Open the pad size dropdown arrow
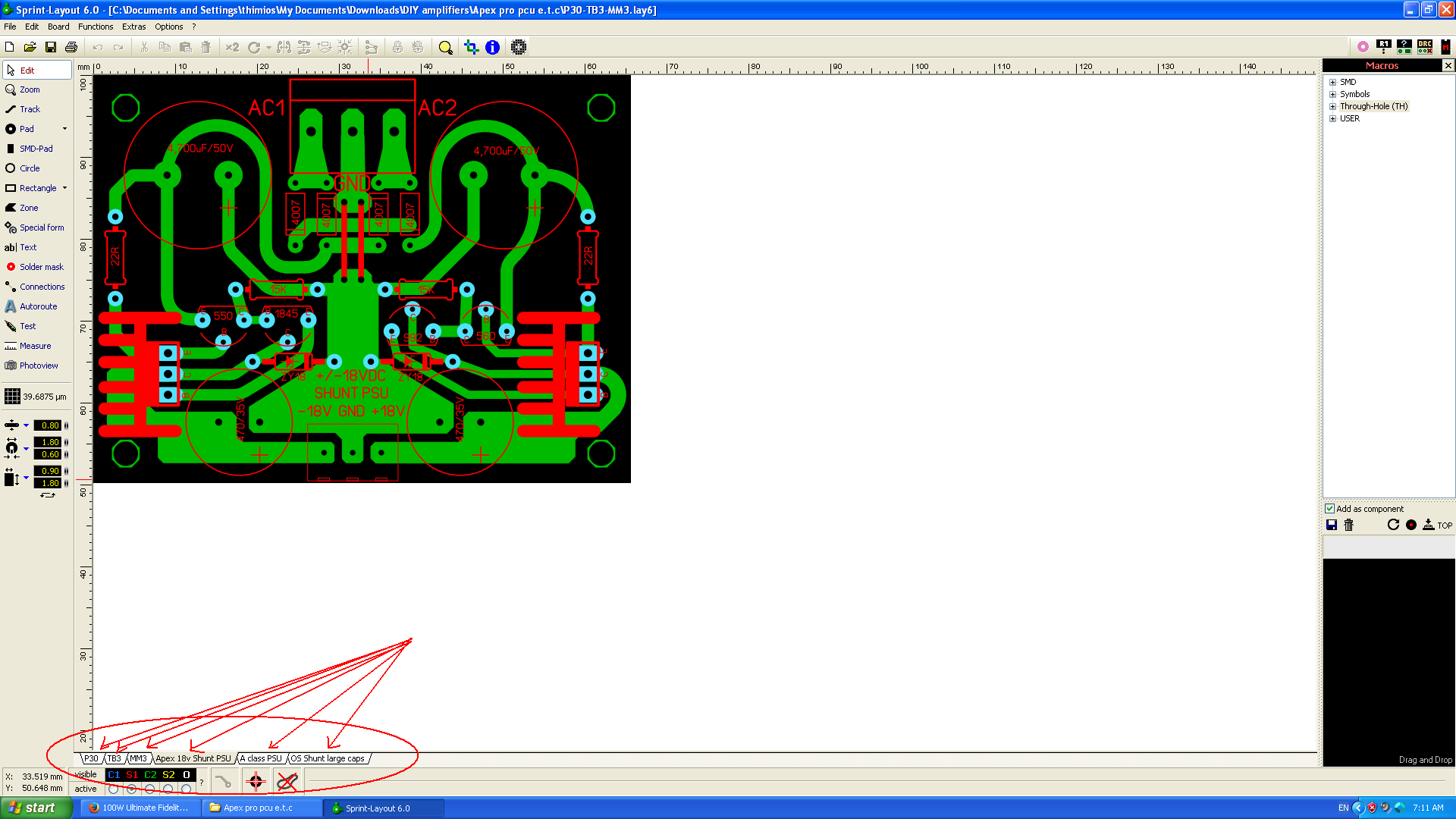The height and width of the screenshot is (819, 1456). (x=26, y=448)
